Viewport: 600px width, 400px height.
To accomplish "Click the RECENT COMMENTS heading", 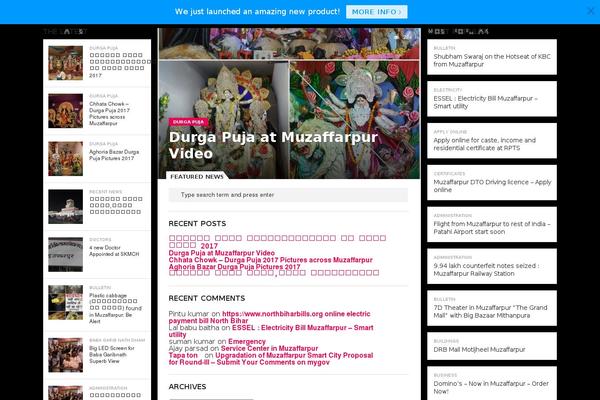I will 207,298.
